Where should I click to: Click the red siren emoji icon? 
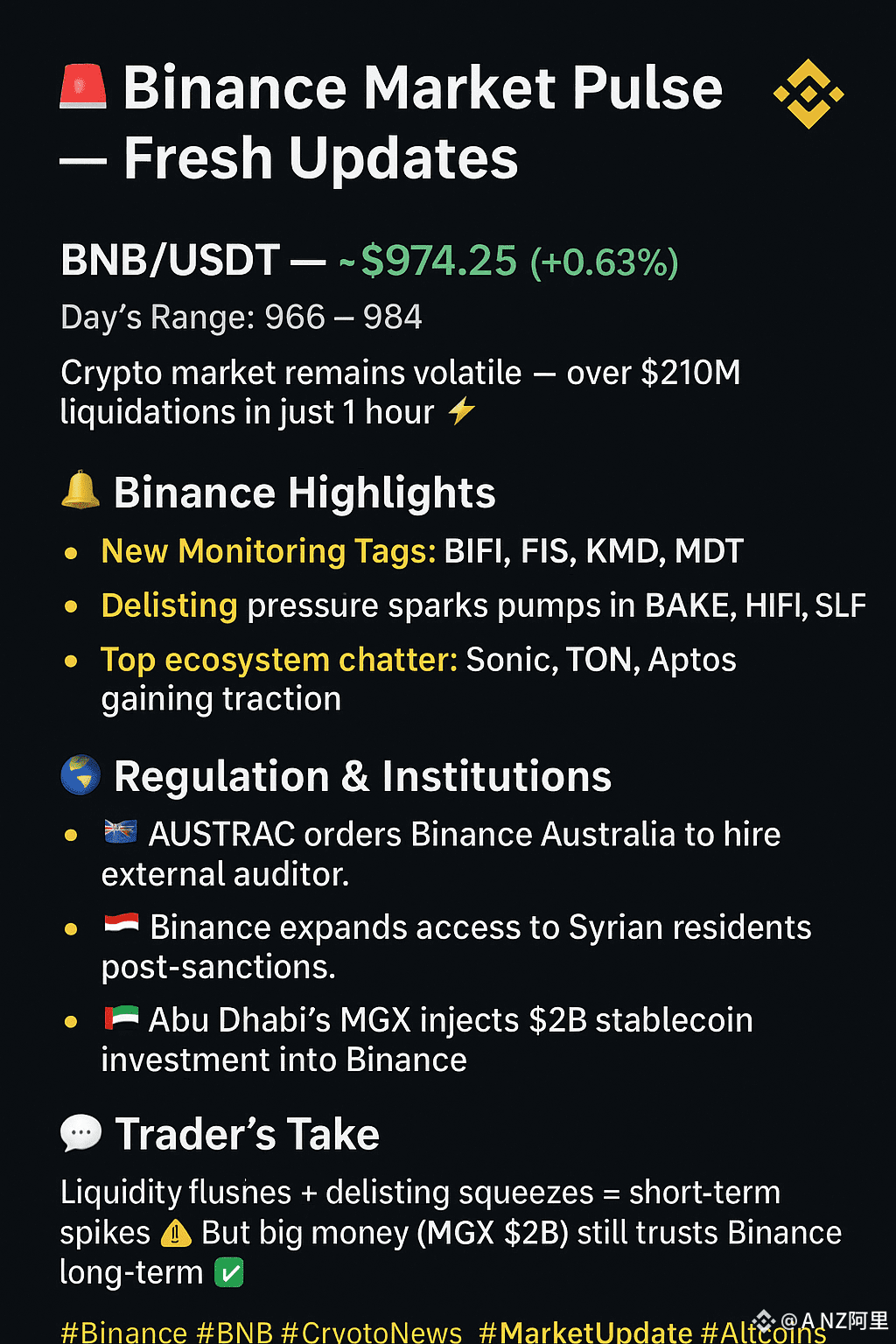coord(83,87)
